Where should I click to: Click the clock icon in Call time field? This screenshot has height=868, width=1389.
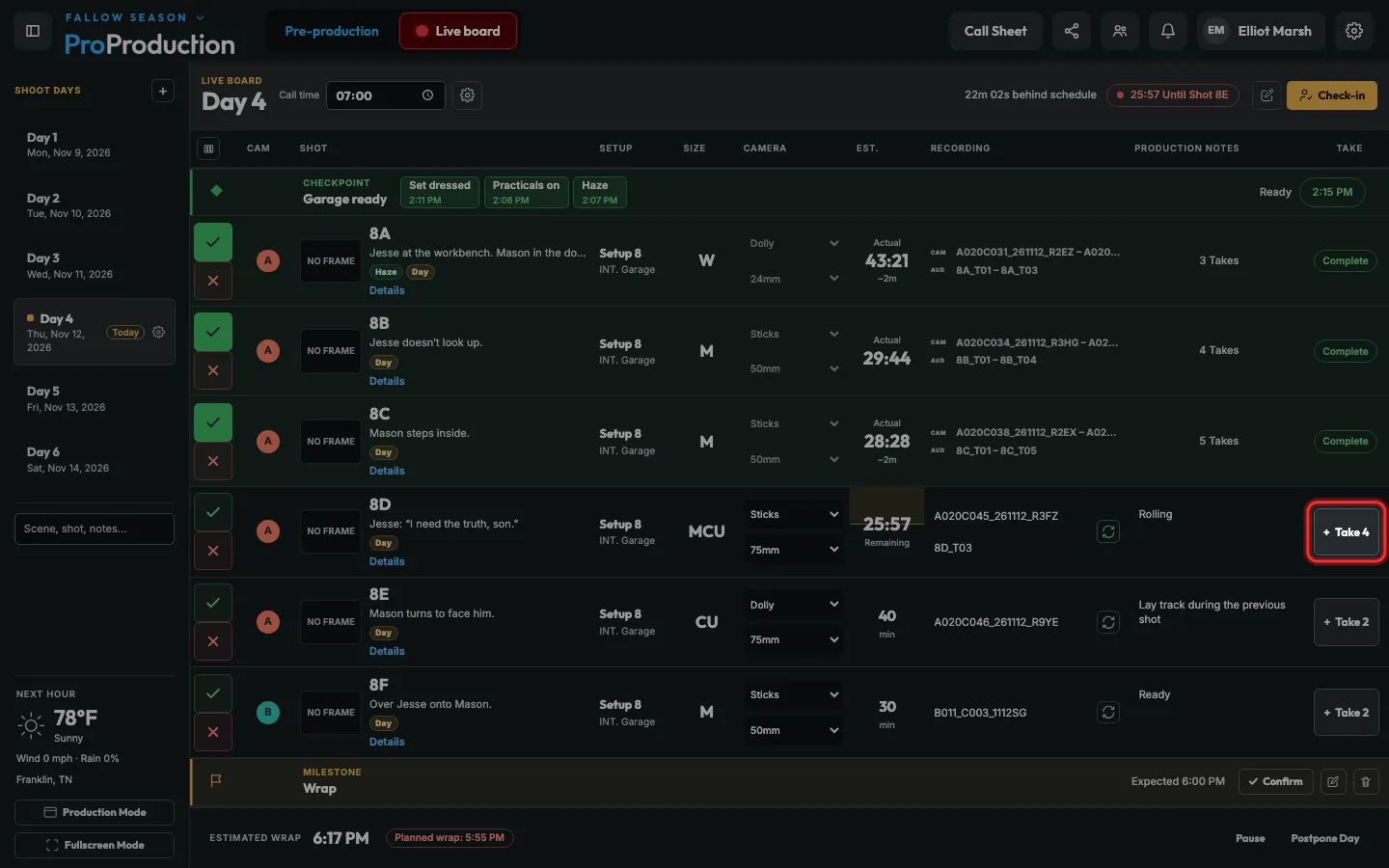tap(427, 95)
